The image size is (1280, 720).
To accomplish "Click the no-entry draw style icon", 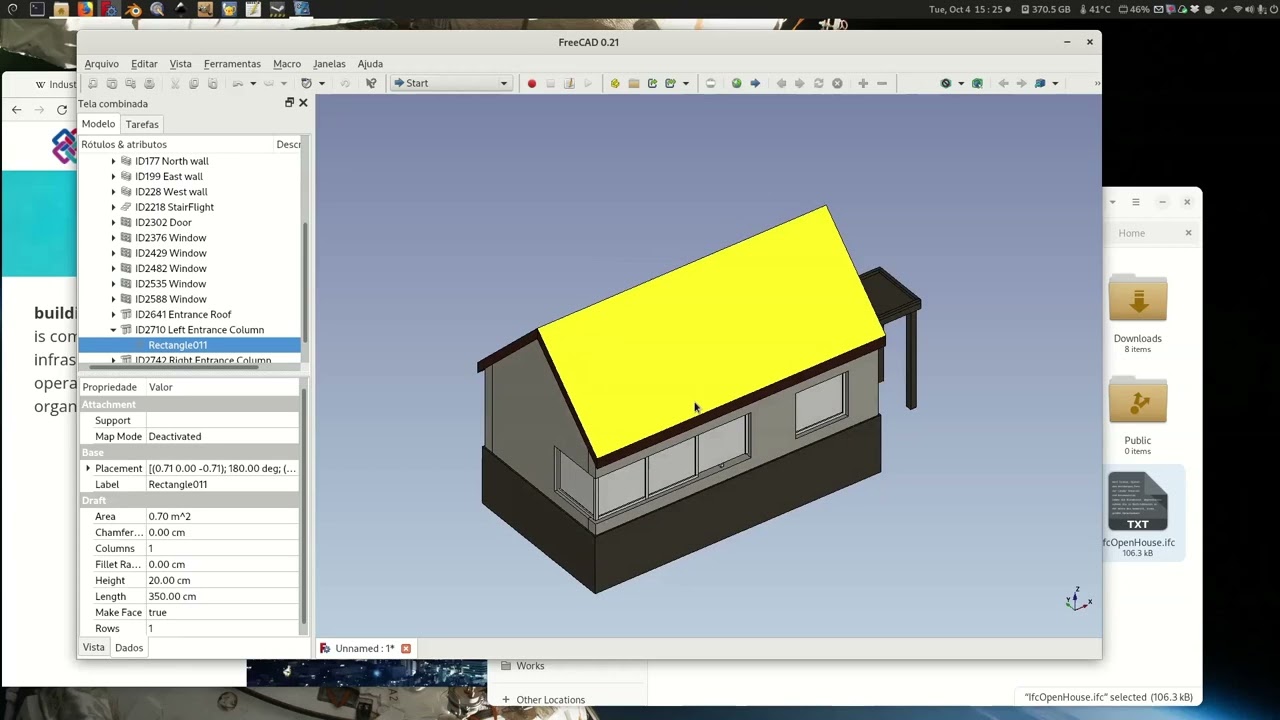I will coord(945,83).
